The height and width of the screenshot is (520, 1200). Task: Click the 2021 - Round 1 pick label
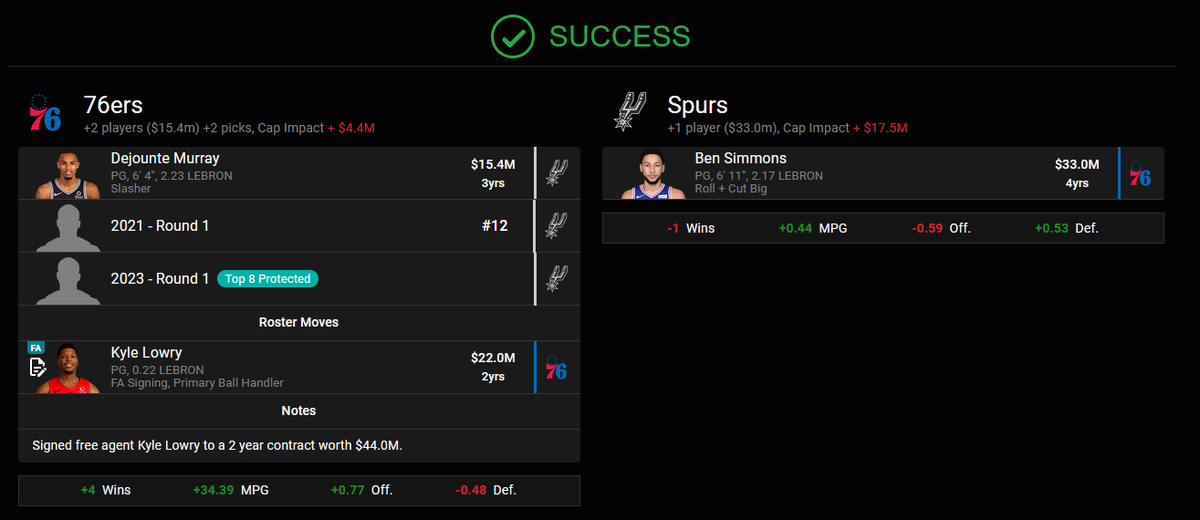[x=160, y=226]
